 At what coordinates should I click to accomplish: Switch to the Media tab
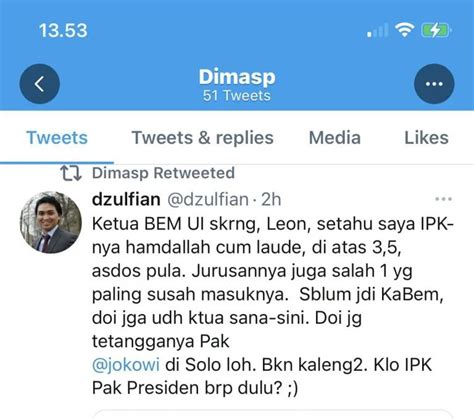pos(335,138)
